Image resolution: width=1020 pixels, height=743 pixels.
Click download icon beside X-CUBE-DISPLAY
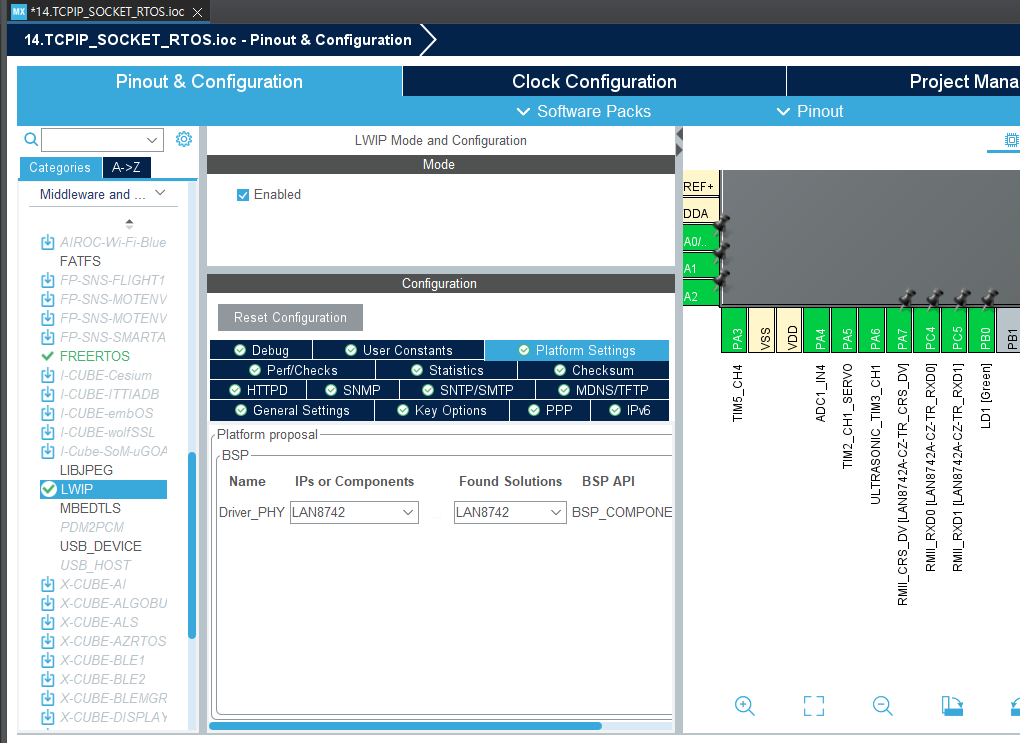click(47, 717)
